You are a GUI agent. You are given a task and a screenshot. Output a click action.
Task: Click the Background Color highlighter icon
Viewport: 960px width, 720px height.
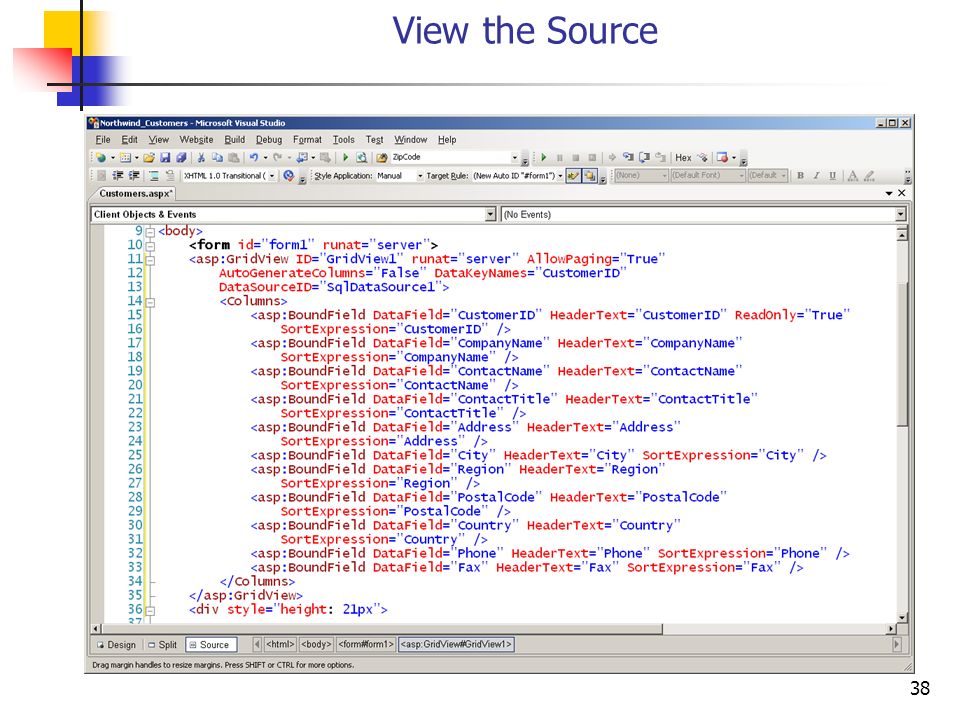pyautogui.click(x=869, y=176)
